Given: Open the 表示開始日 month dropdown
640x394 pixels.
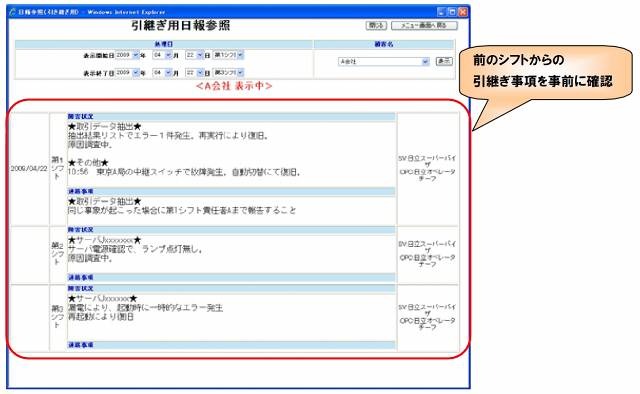Looking at the screenshot, I should coord(162,55).
